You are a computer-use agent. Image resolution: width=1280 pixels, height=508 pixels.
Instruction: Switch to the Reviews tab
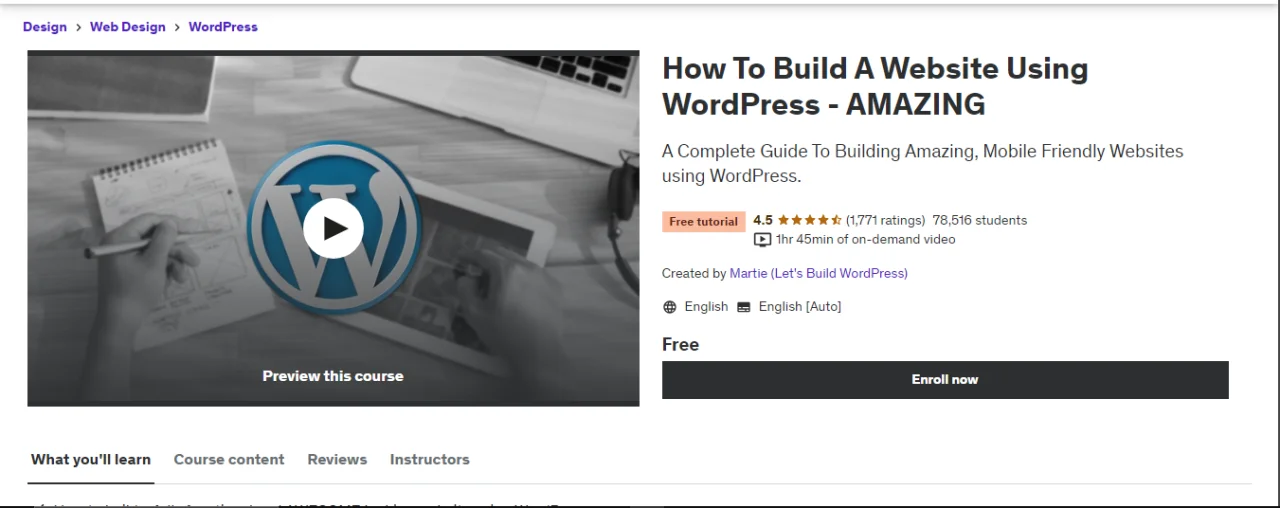(337, 460)
